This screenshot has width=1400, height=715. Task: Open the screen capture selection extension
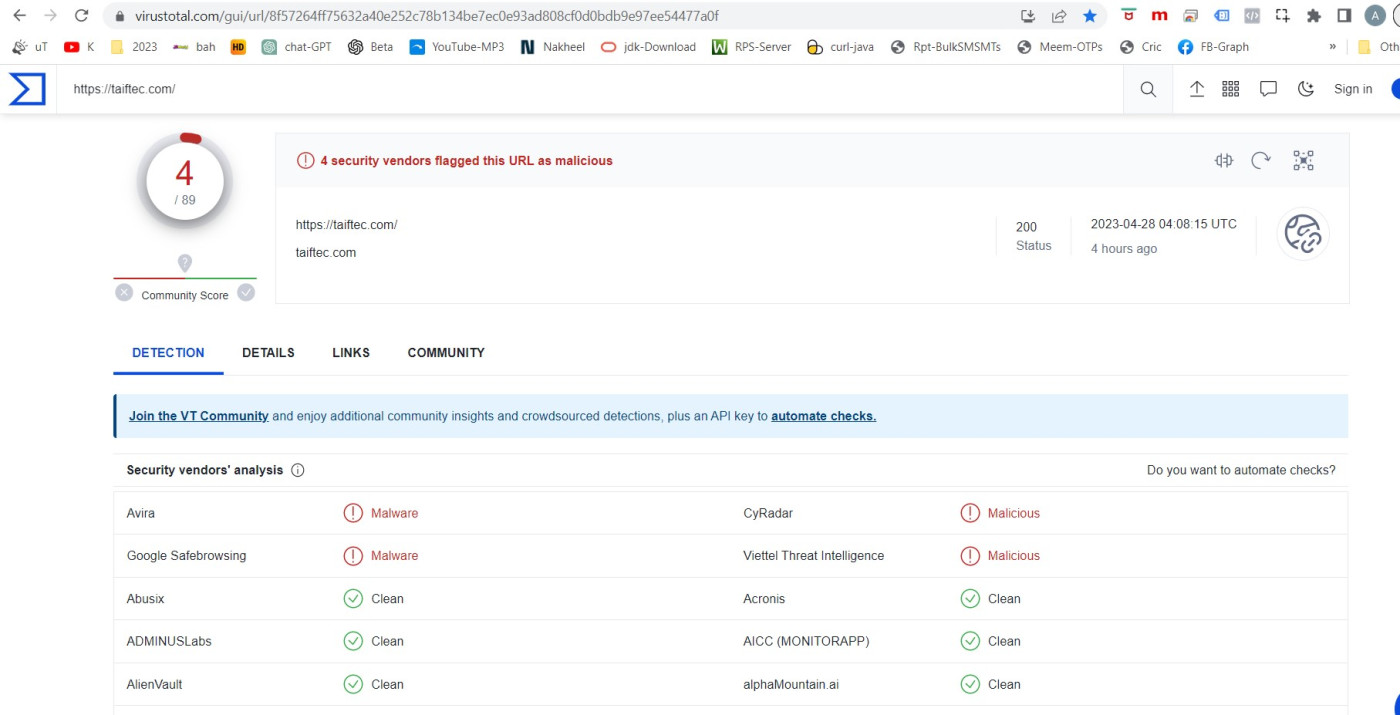tap(1283, 16)
